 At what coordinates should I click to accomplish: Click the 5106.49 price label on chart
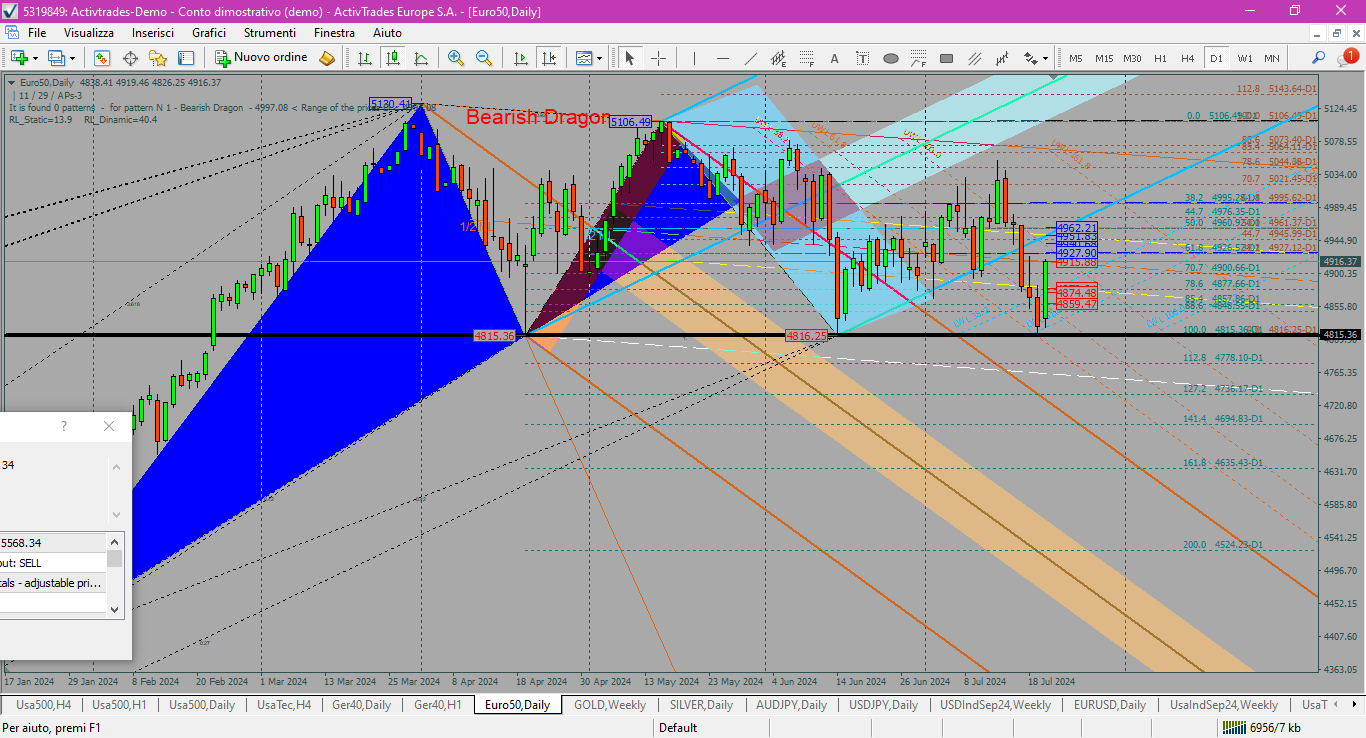point(630,122)
